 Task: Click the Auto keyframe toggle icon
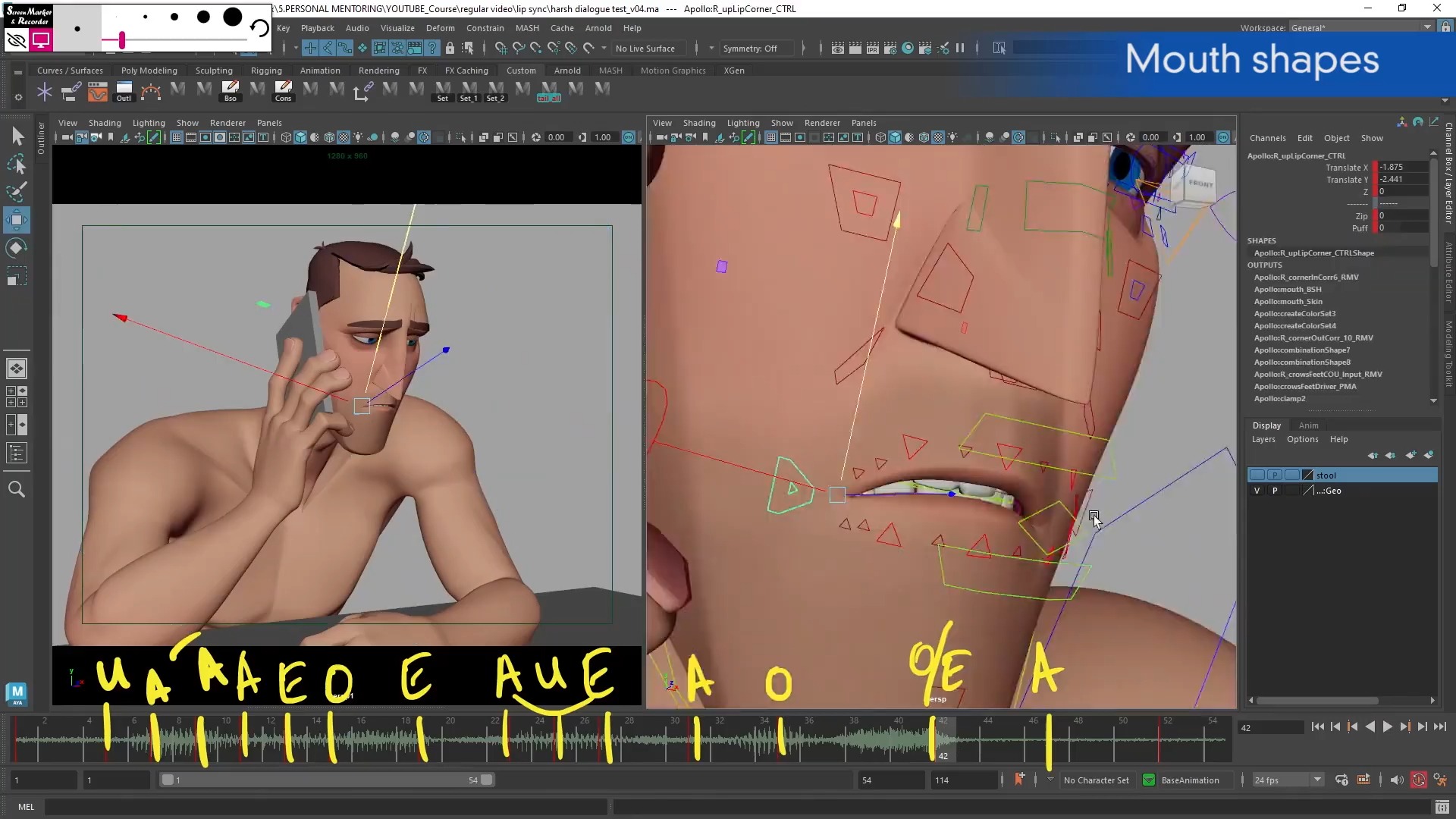click(x=1418, y=780)
